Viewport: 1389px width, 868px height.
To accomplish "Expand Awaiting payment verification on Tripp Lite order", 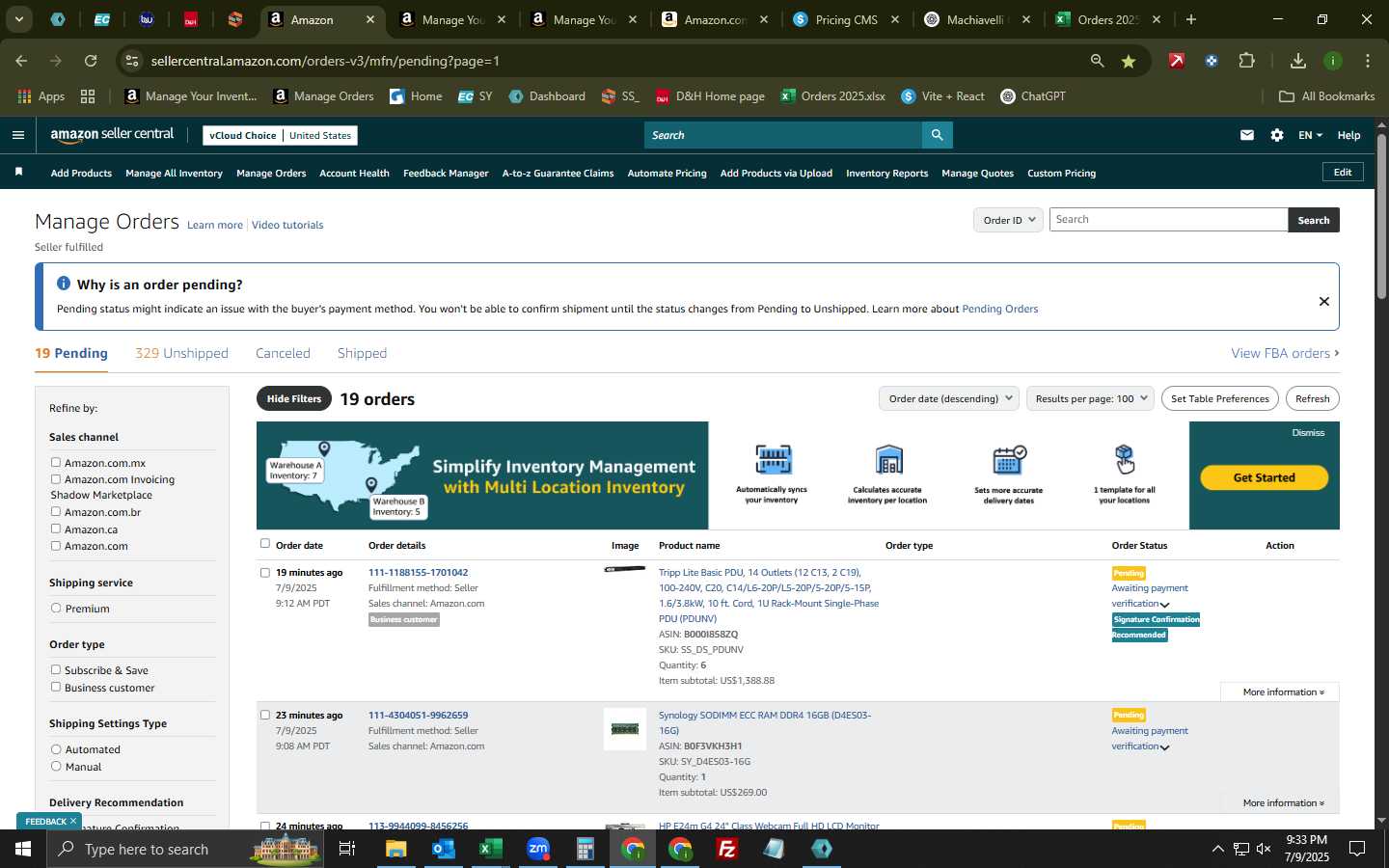I will pyautogui.click(x=1164, y=605).
